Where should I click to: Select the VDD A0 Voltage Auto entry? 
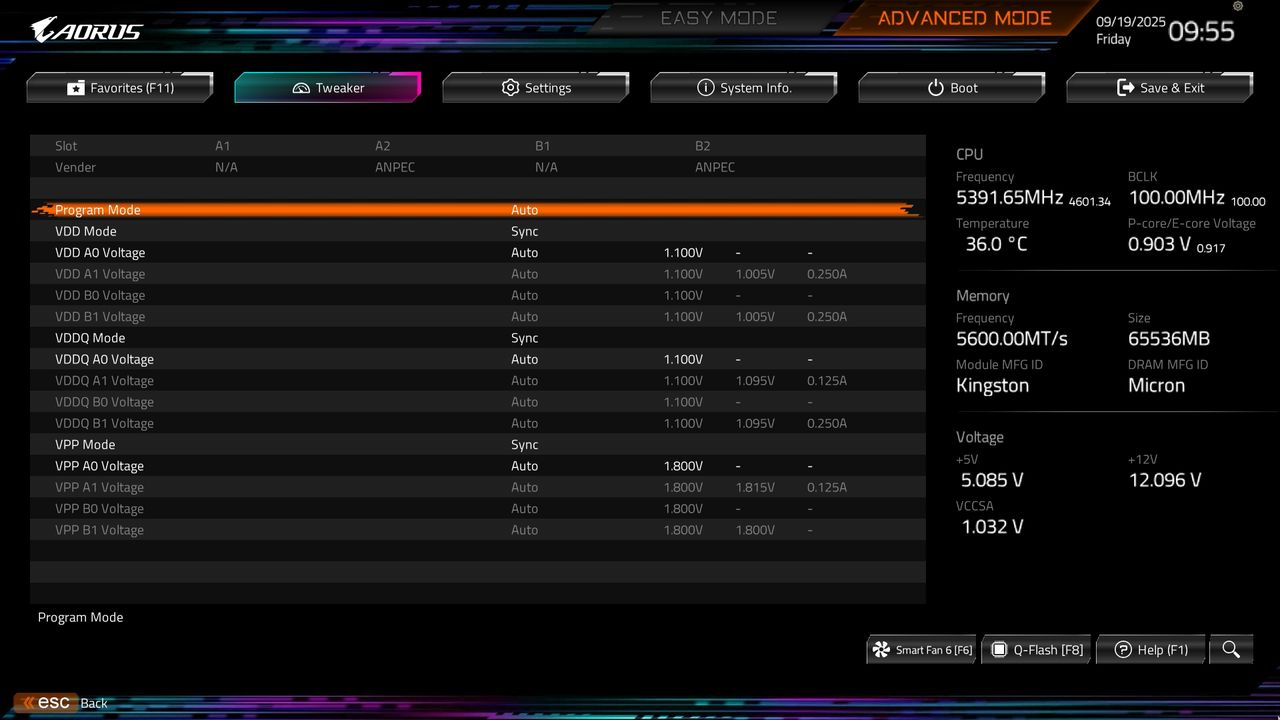pos(525,252)
